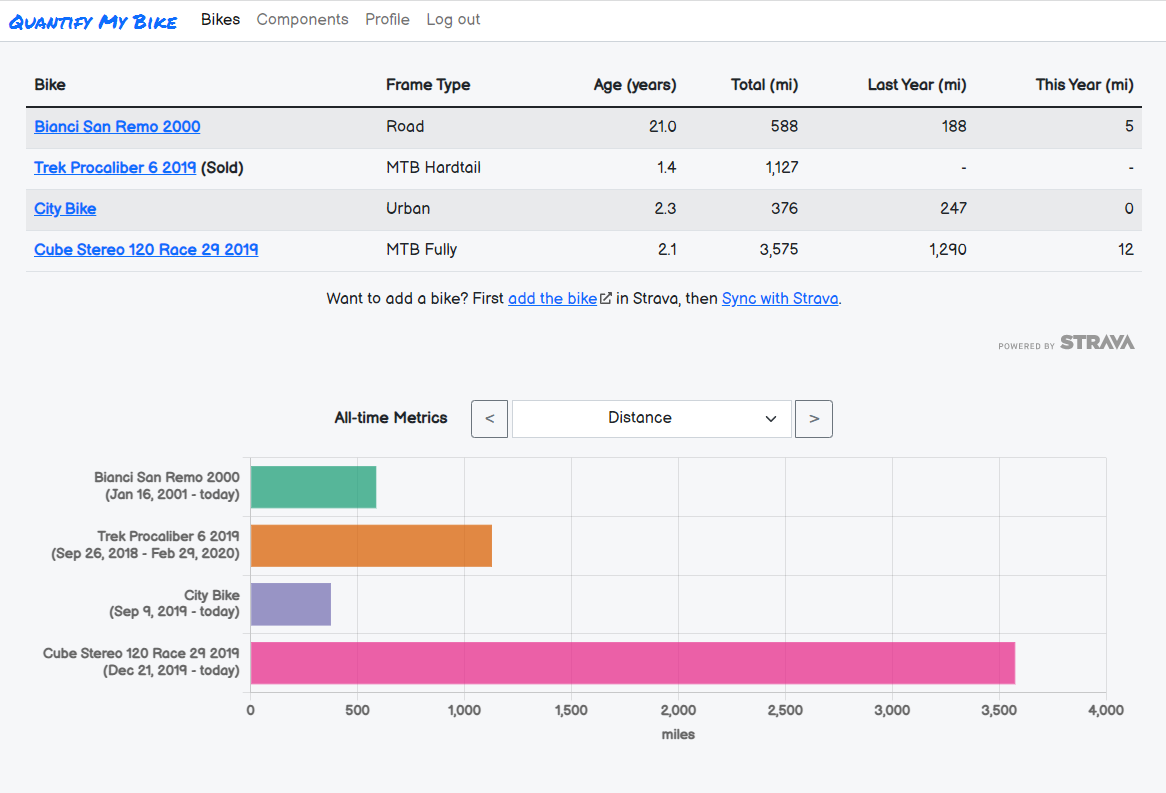Open Trek Procaliber 6 2019 bike link

tap(115, 167)
